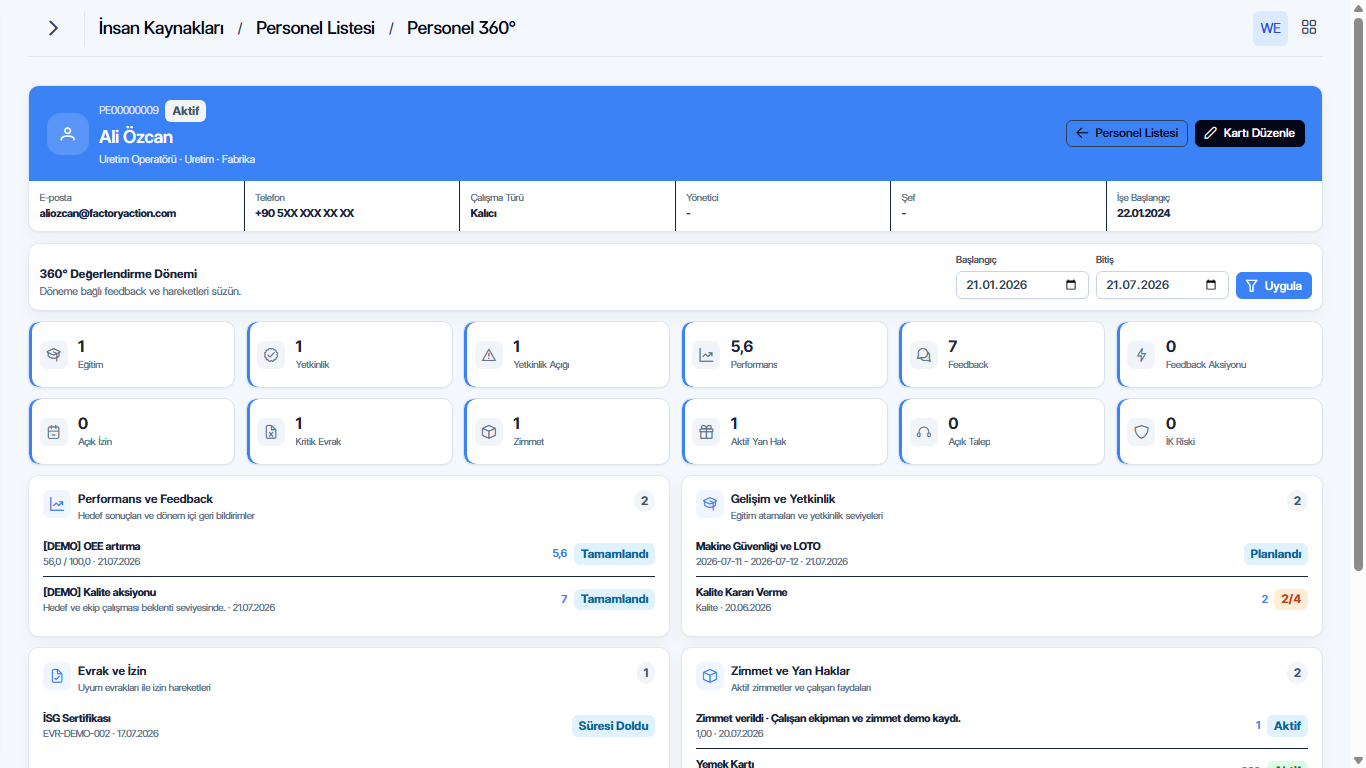Click the phone number +90 5XX XXX XX XX

point(305,213)
